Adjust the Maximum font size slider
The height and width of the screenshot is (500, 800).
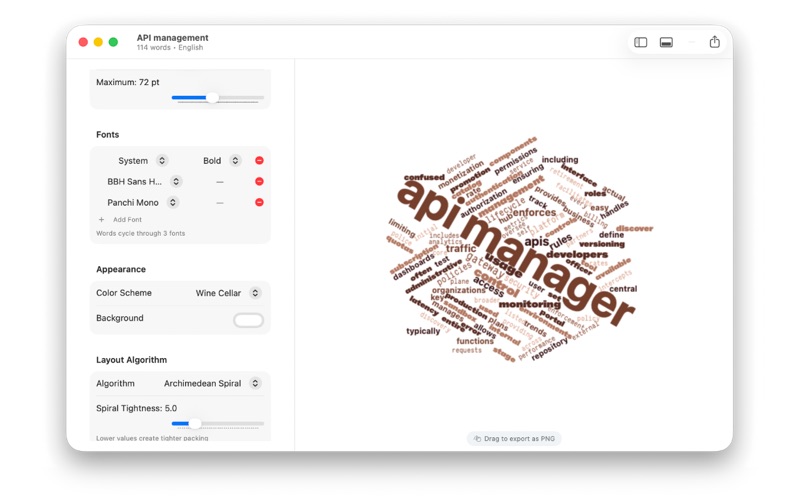click(218, 97)
